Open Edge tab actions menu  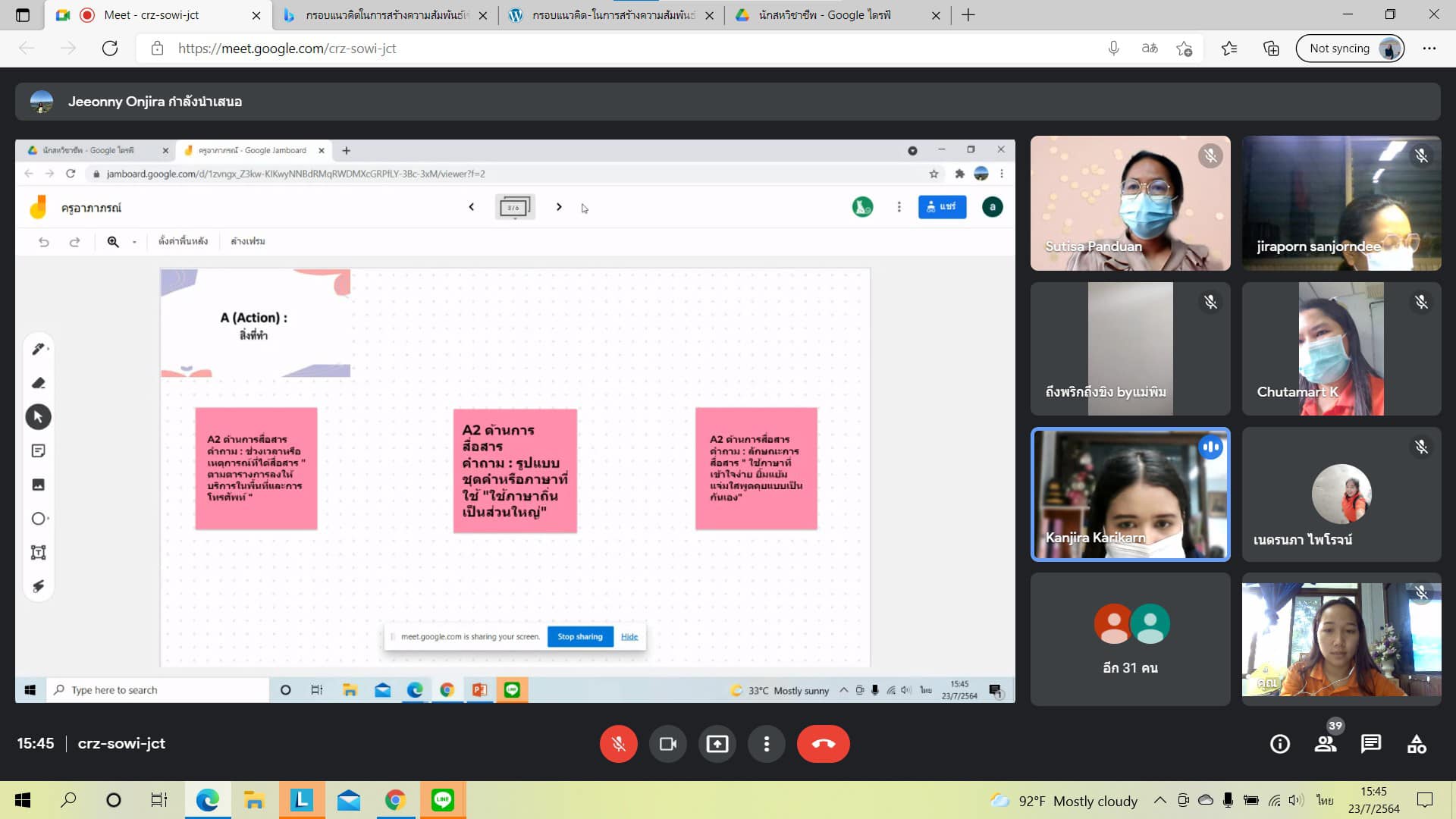pyautogui.click(x=23, y=15)
